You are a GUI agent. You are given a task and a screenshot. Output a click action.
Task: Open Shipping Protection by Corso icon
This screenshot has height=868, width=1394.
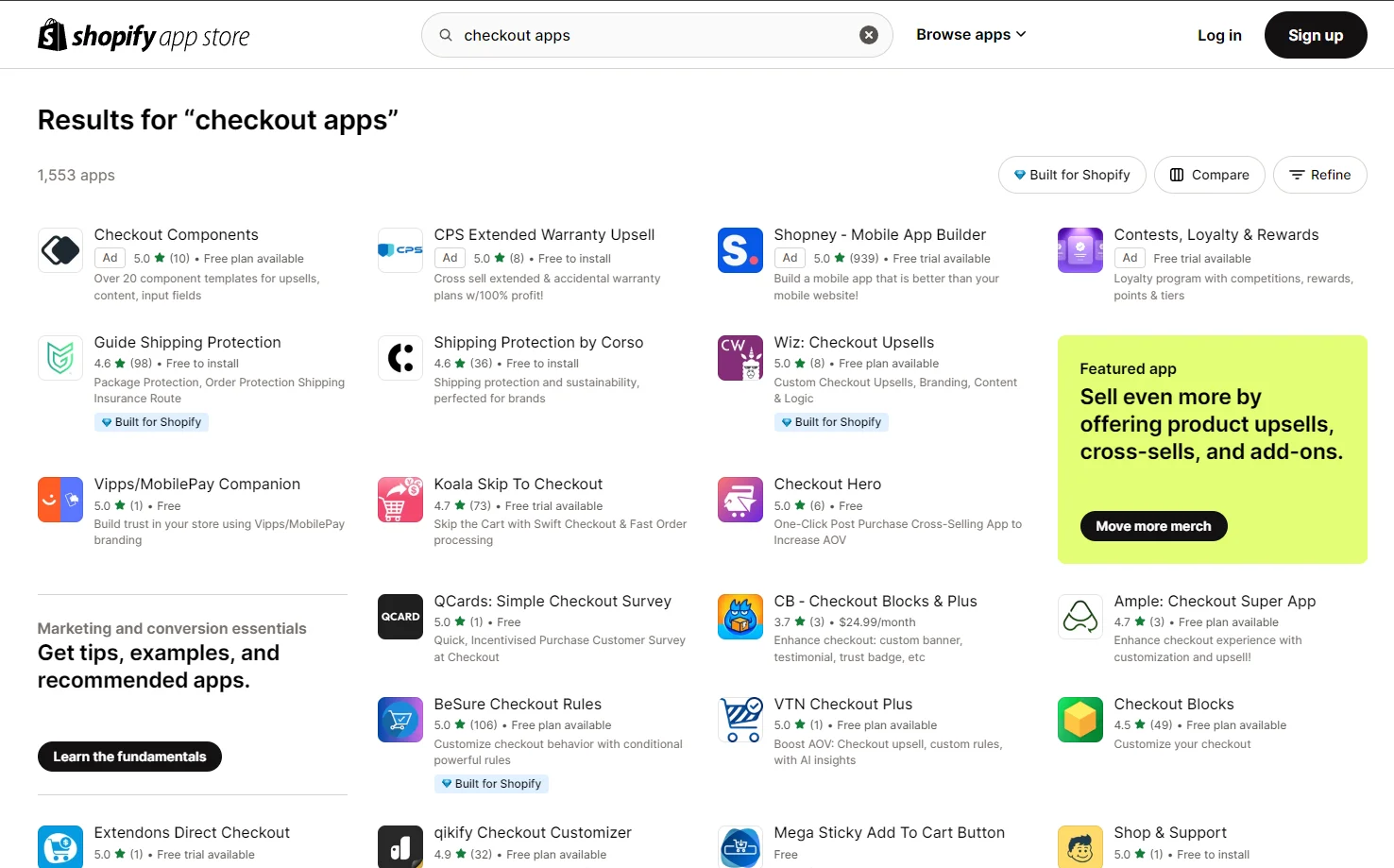400,358
